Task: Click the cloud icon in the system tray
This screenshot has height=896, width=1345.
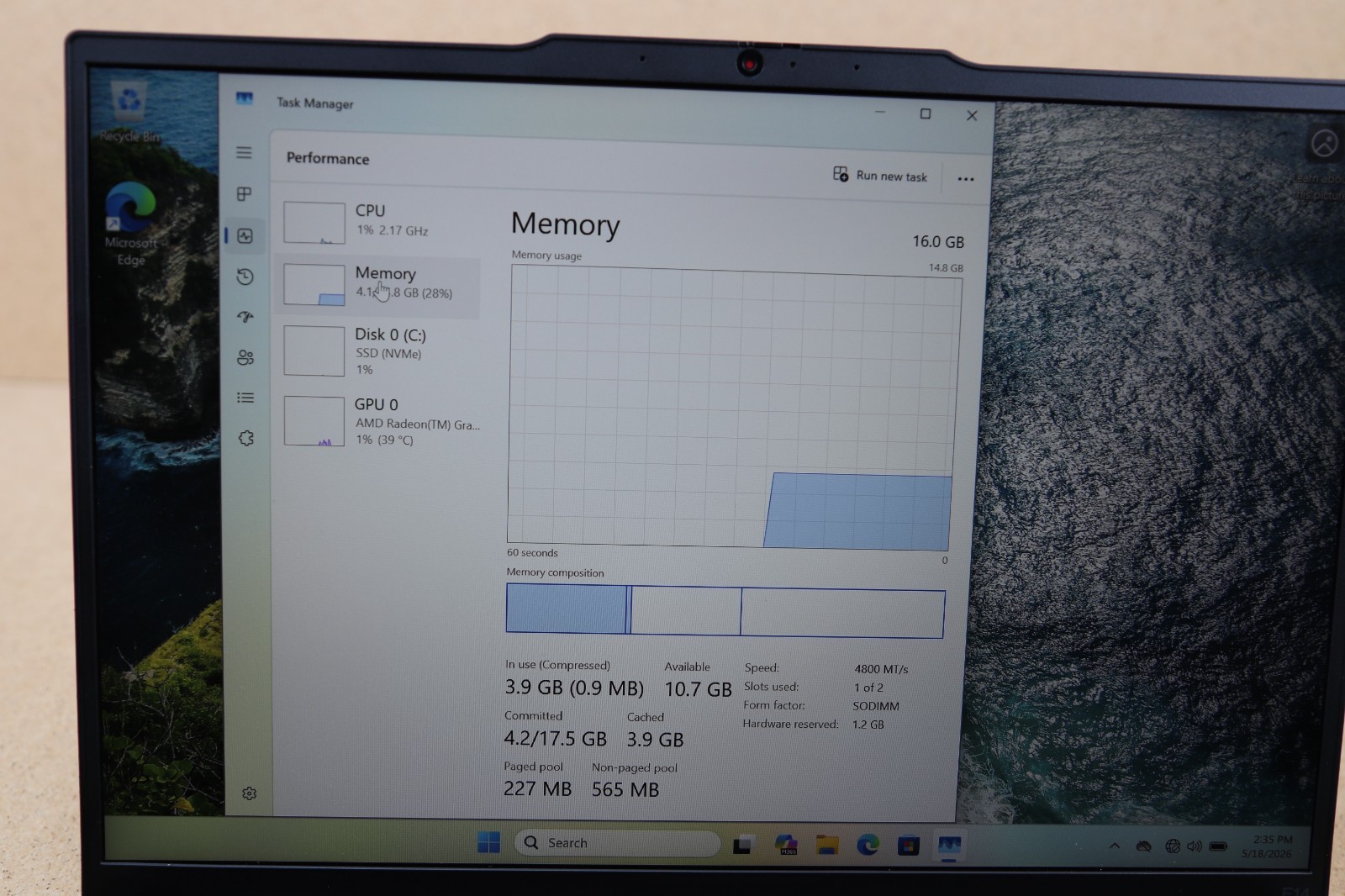Action: pos(1143,846)
